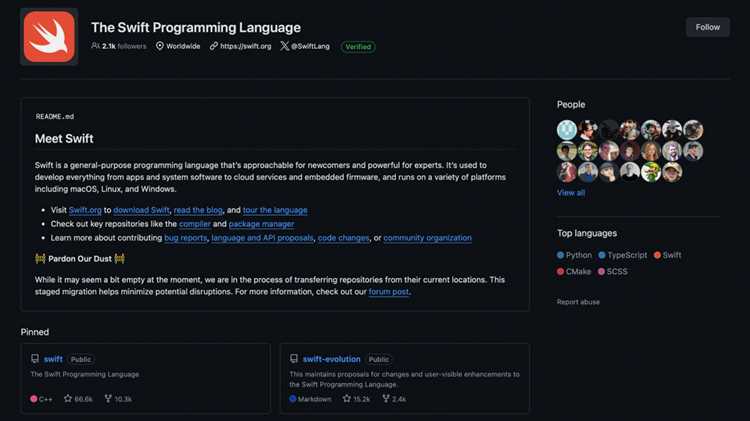Open the community organization link
Viewport: 750px width, 421px height.
coord(427,238)
